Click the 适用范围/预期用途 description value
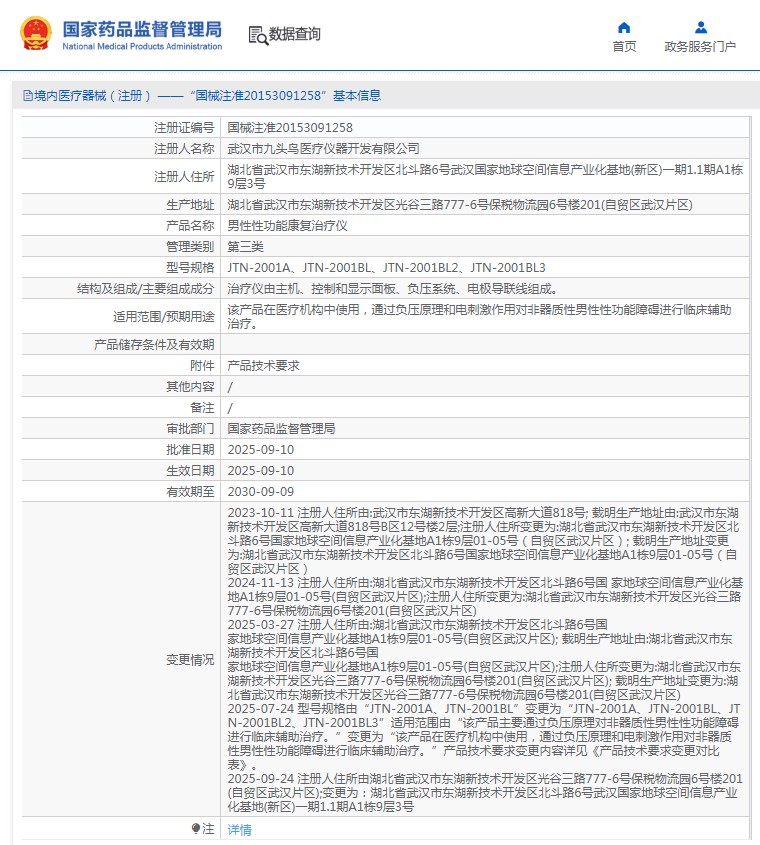Viewport: 760px width, 845px height. pyautogui.click(x=479, y=317)
